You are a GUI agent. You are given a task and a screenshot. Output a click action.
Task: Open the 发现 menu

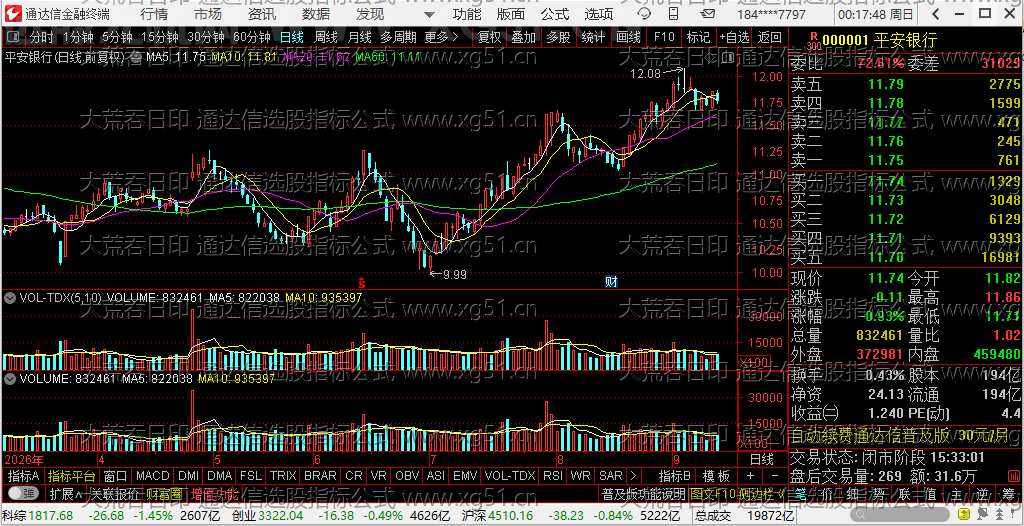point(370,14)
